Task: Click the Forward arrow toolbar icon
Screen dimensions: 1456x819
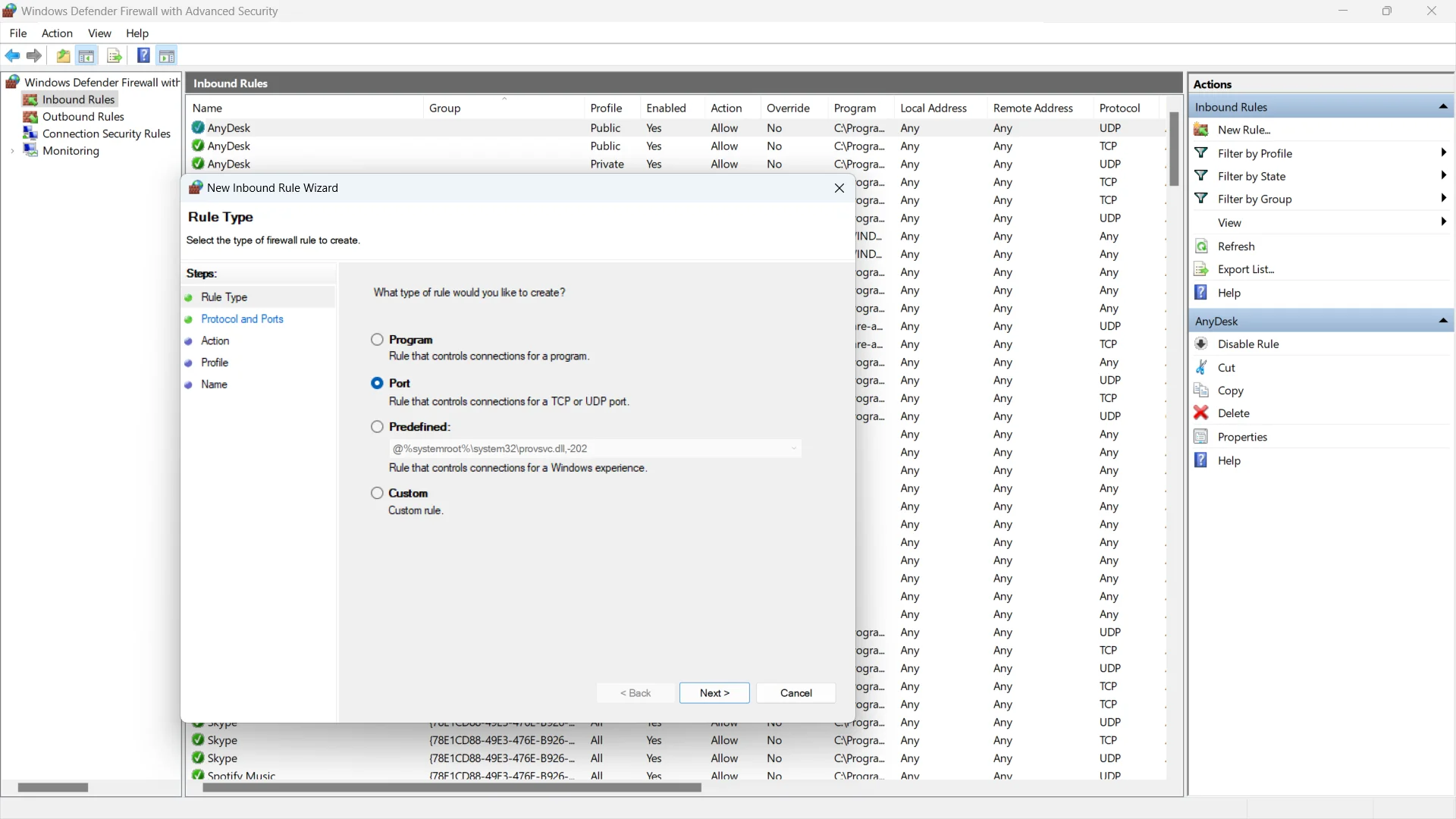Action: 34,55
